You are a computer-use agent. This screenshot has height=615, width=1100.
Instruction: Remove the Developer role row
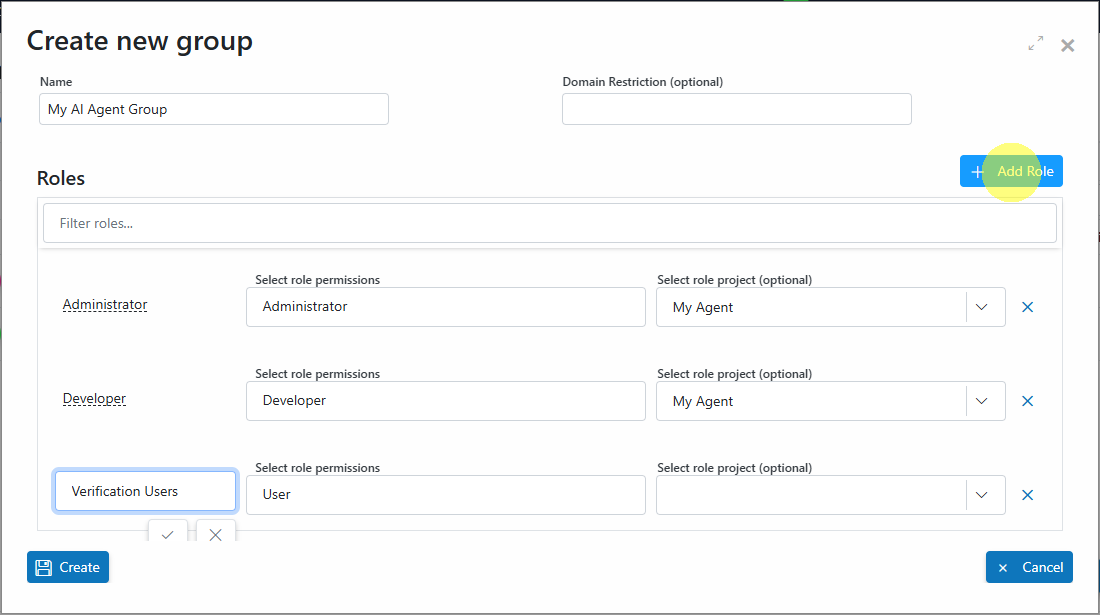click(1028, 401)
